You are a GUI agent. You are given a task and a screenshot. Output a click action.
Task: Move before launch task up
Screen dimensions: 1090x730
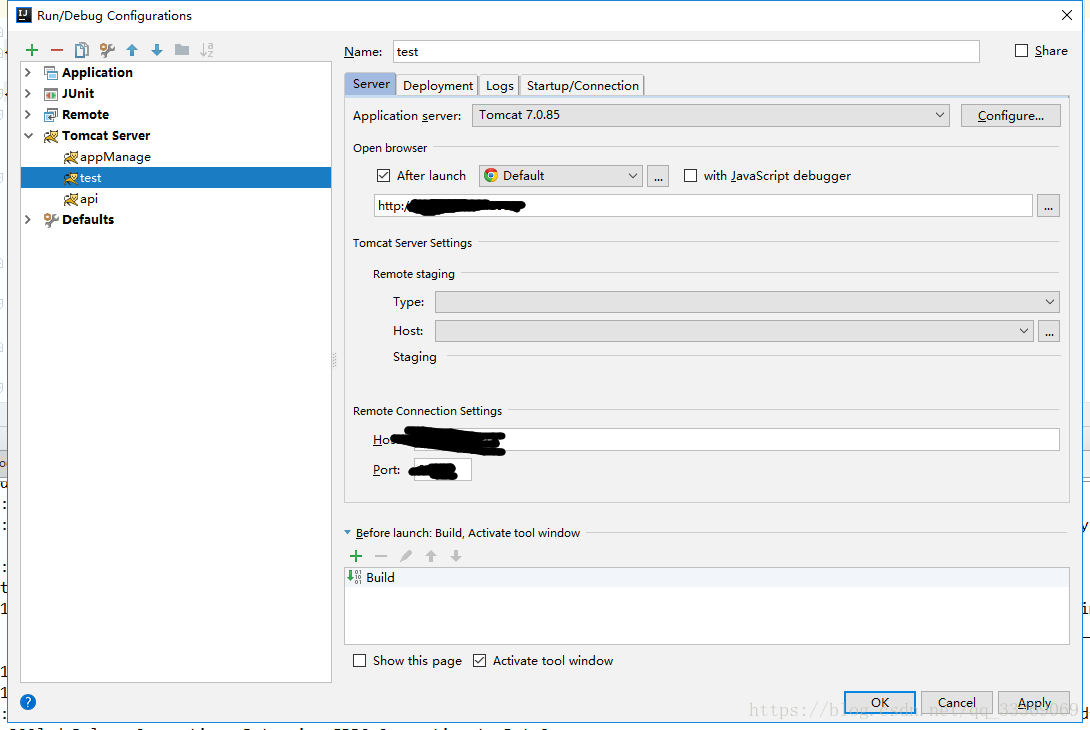431,556
